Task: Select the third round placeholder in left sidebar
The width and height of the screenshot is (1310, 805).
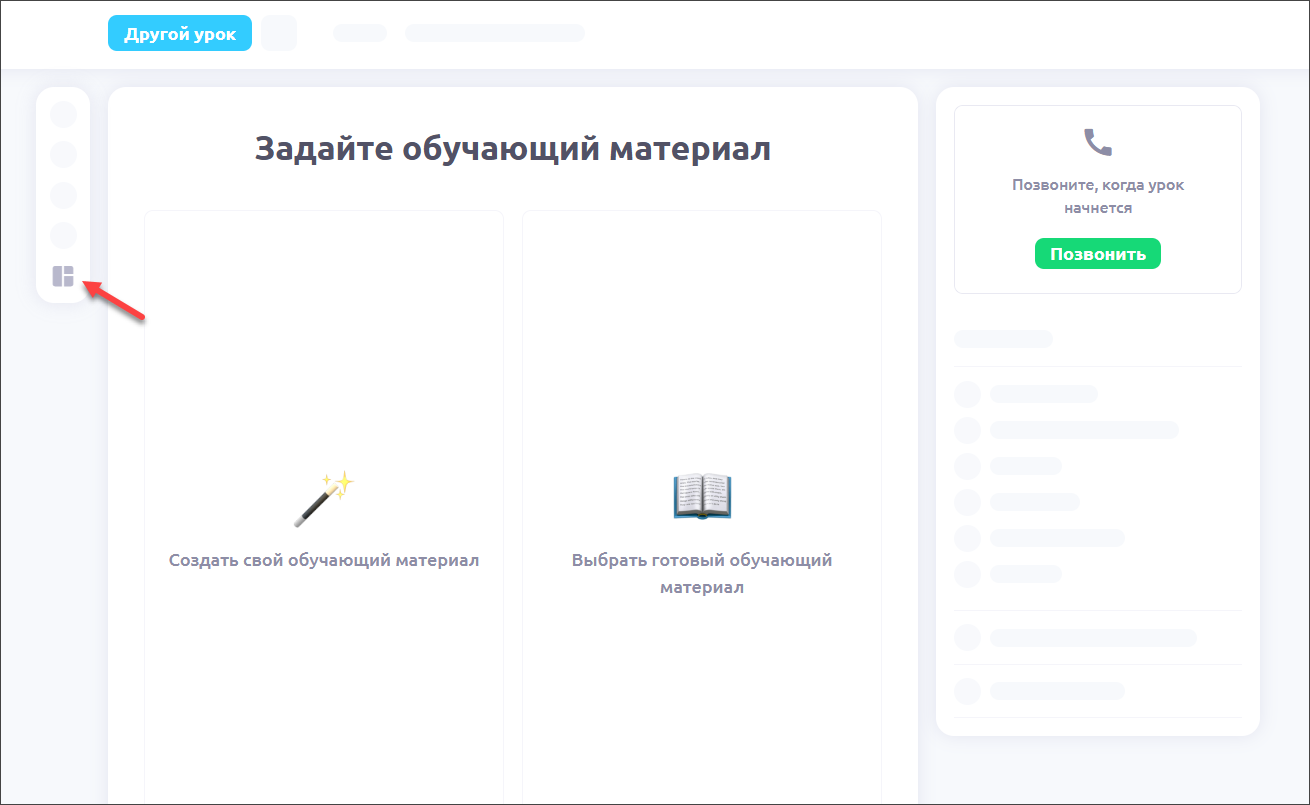Action: click(63, 195)
